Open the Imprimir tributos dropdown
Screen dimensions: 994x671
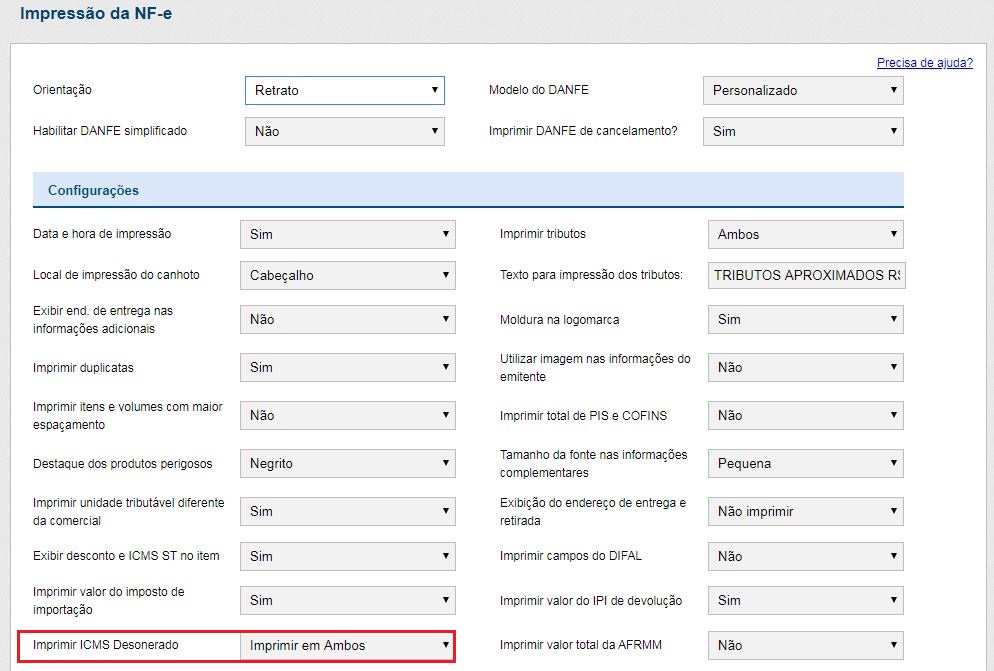pyautogui.click(x=805, y=234)
